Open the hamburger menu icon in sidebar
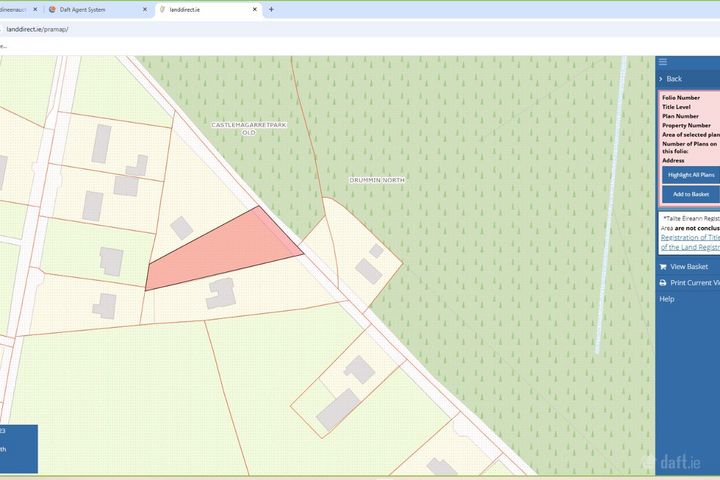 pos(663,62)
